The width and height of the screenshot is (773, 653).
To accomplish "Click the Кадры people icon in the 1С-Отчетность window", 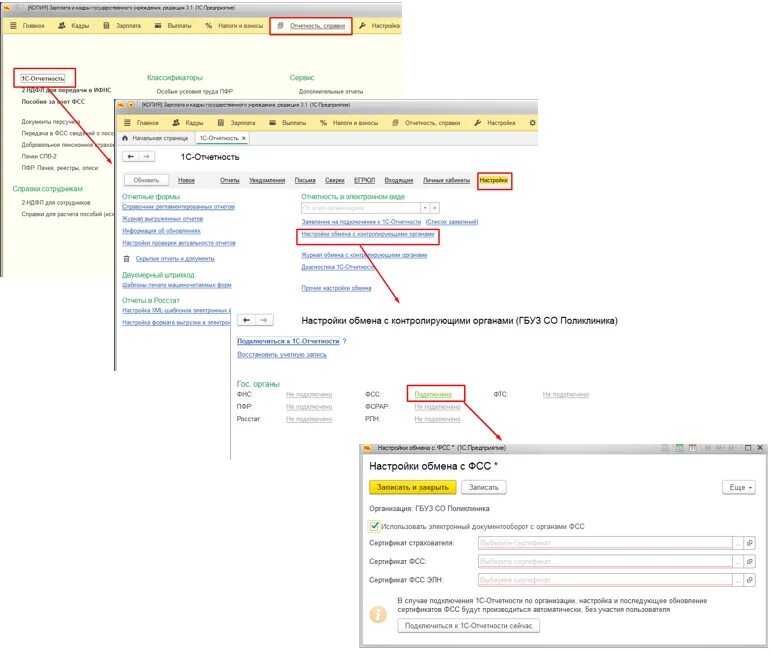I will tap(176, 123).
